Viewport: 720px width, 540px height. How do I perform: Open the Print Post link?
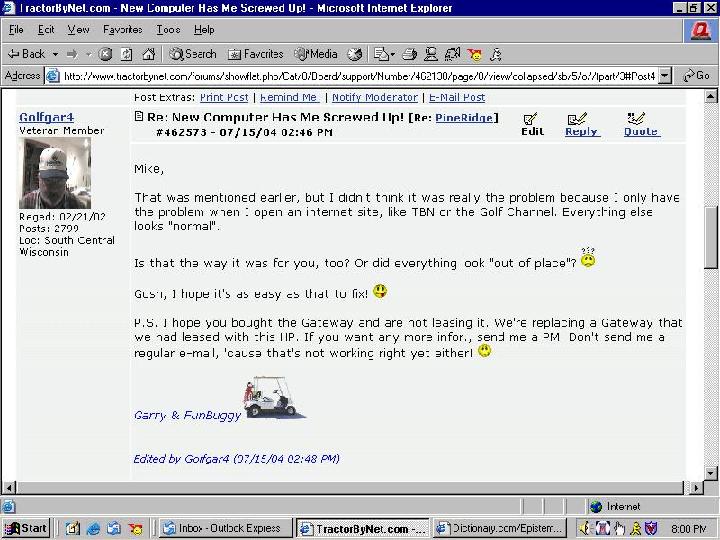click(x=224, y=97)
